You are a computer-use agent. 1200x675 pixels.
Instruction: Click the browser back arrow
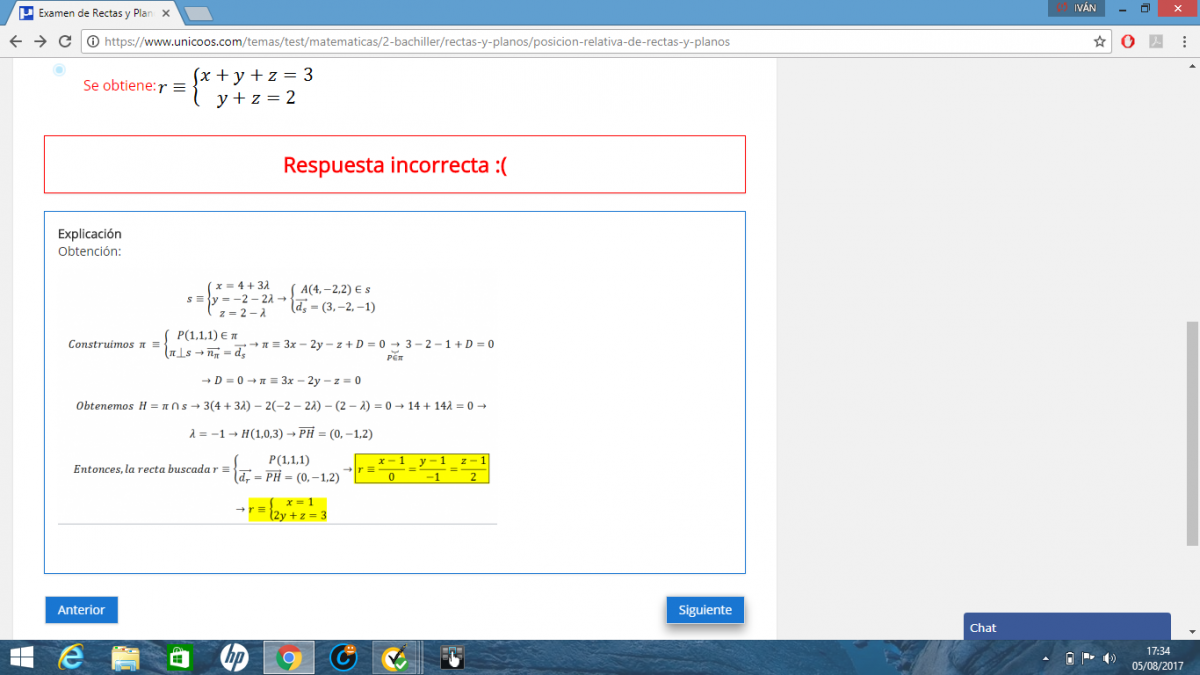click(15, 42)
